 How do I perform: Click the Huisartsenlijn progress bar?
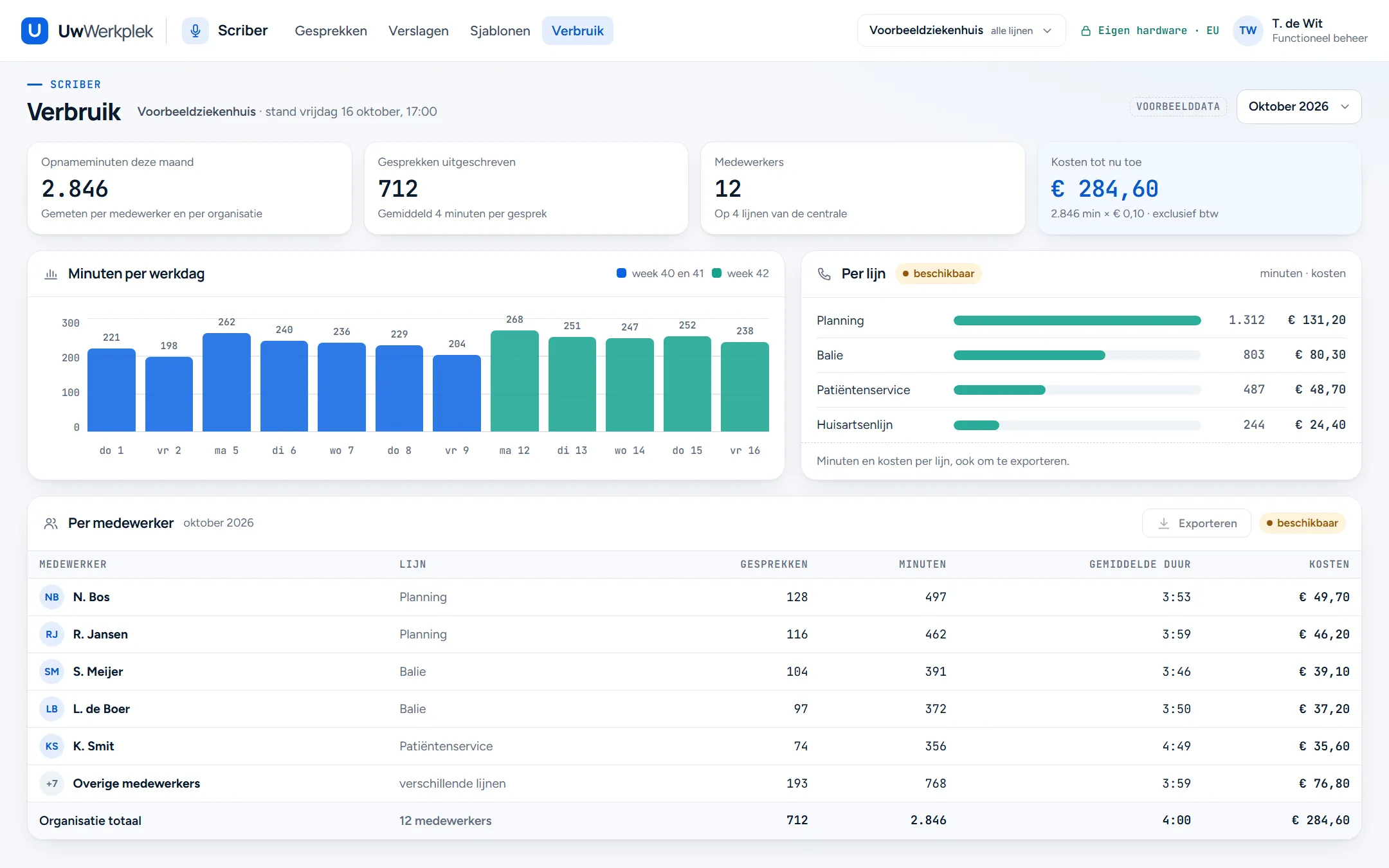click(x=1077, y=425)
